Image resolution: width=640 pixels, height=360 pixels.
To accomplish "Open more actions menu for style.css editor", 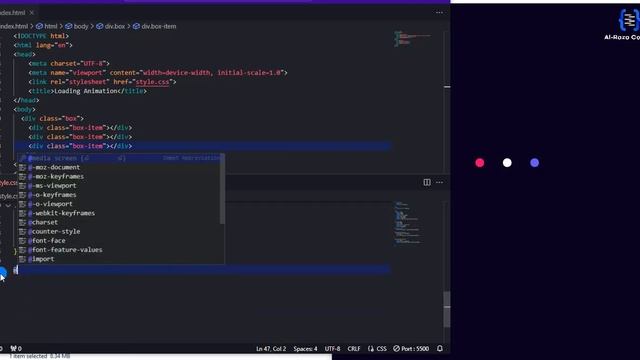I will pyautogui.click(x=439, y=182).
